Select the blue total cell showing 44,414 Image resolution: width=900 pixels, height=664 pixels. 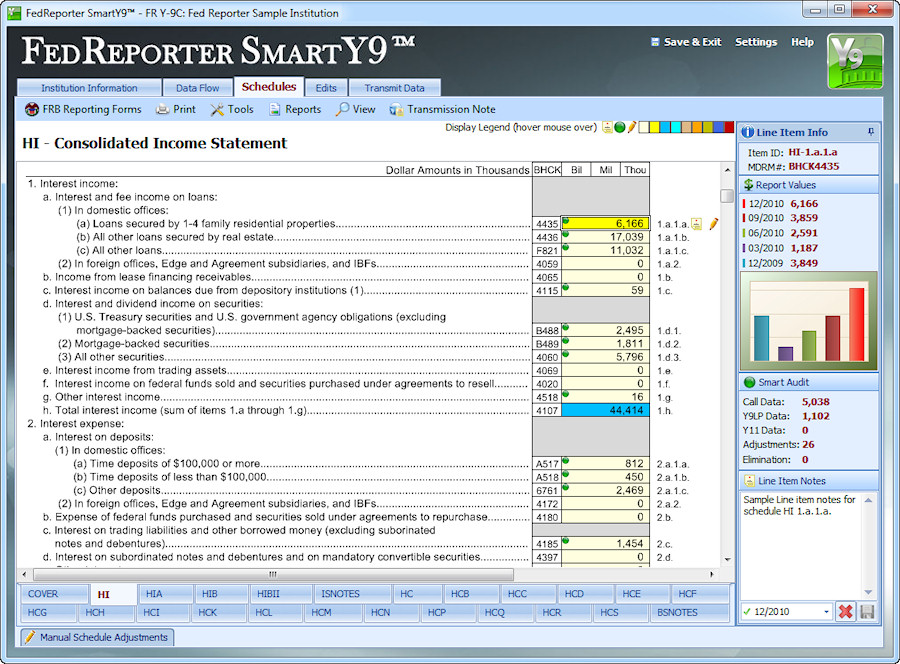click(606, 410)
